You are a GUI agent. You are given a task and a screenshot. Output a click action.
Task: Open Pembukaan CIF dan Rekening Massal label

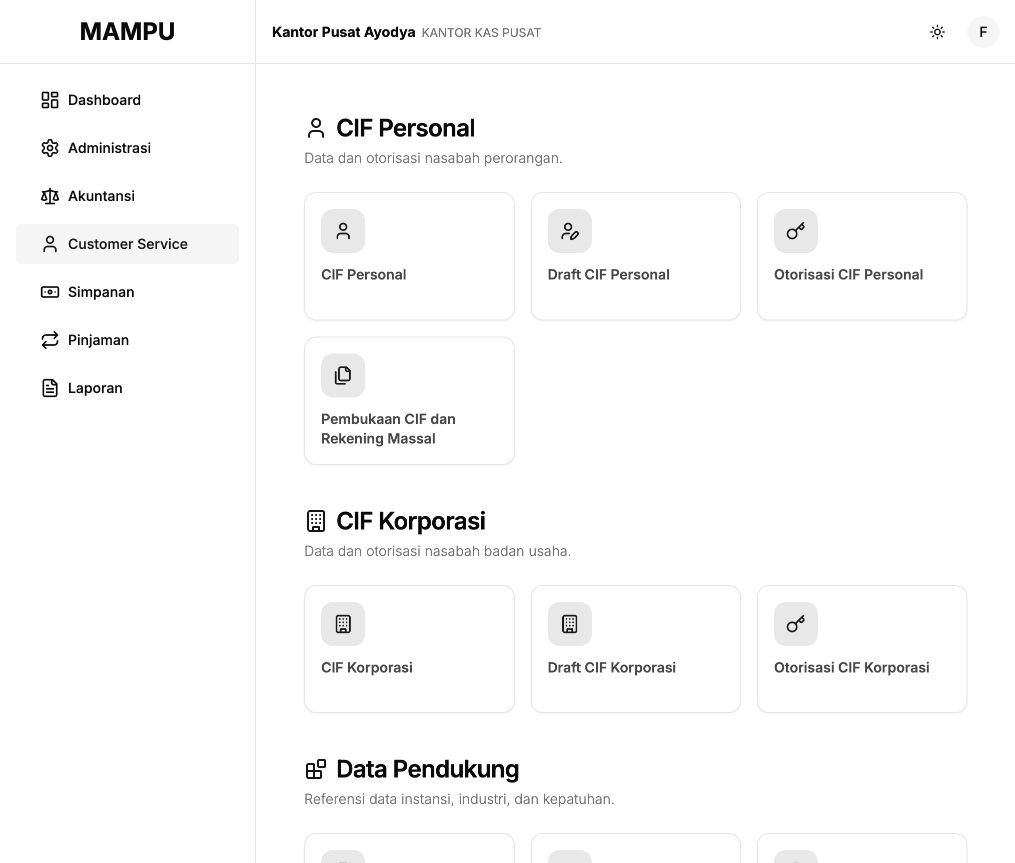click(x=388, y=429)
